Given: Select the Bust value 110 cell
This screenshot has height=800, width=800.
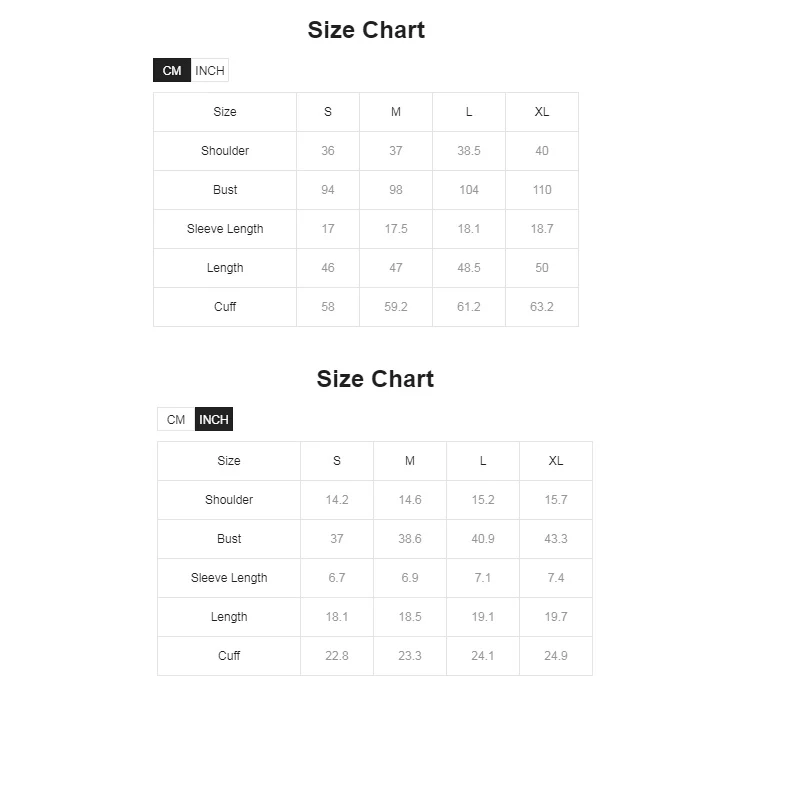Looking at the screenshot, I should (542, 190).
